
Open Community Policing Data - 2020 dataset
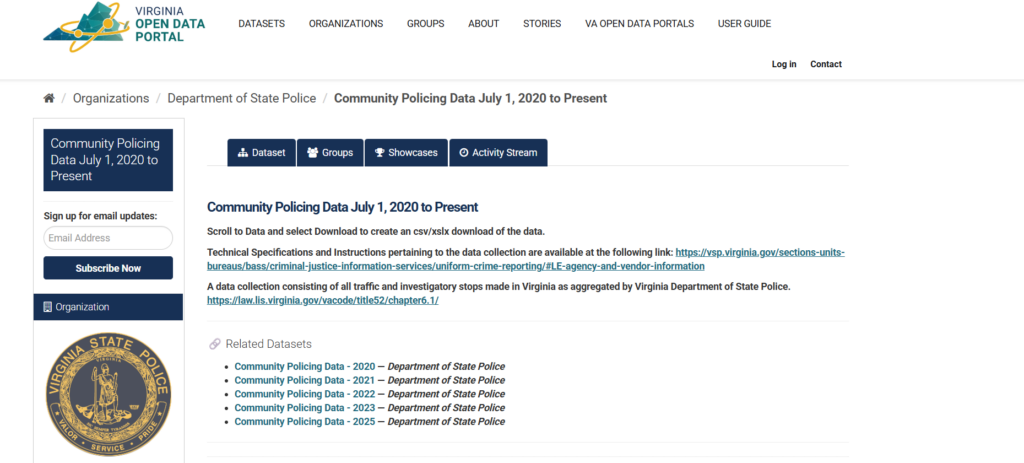tap(304, 366)
